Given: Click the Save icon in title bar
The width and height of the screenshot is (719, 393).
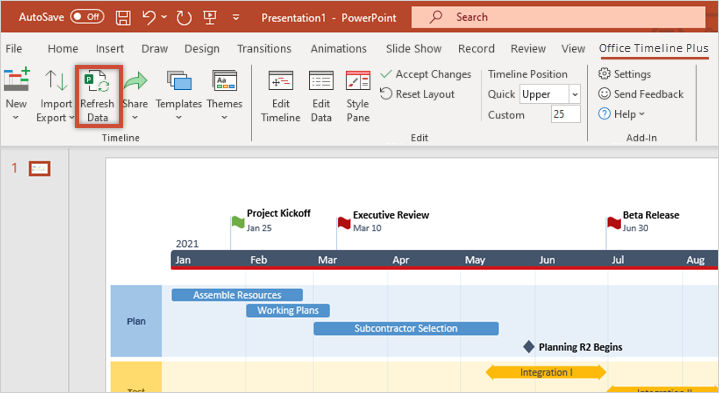Looking at the screenshot, I should pyautogui.click(x=123, y=17).
